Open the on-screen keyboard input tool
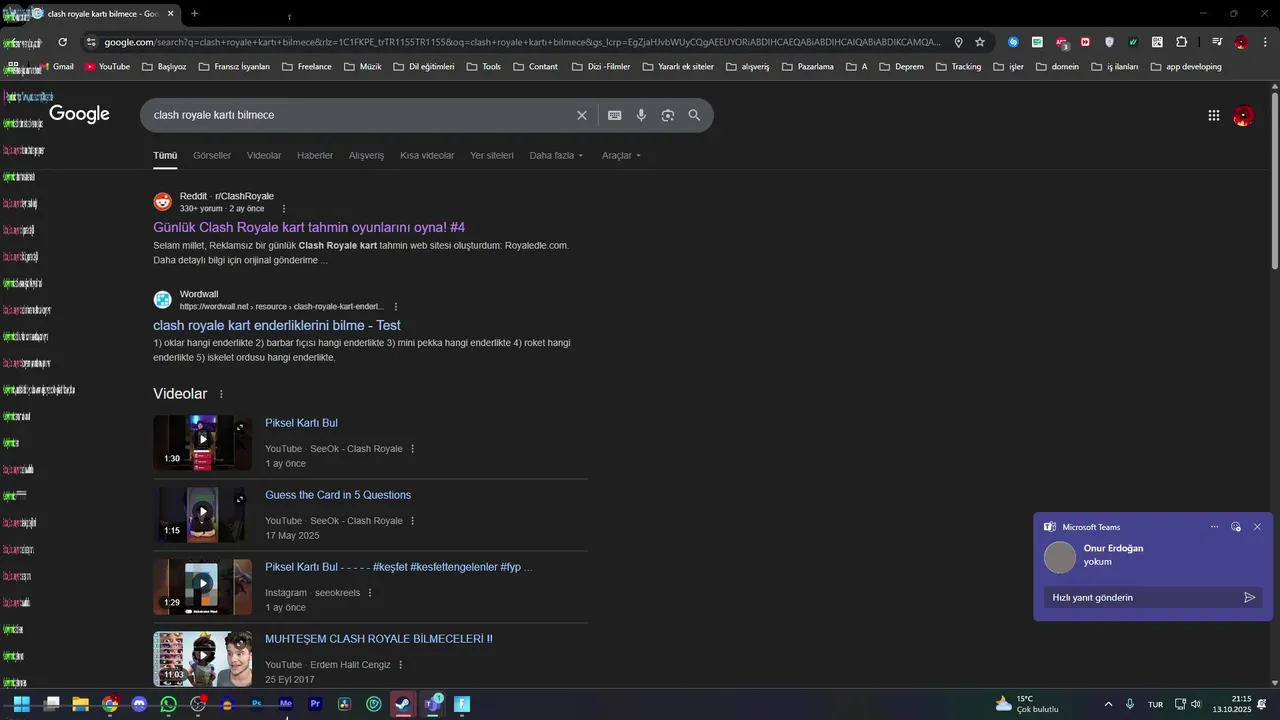 coord(615,115)
